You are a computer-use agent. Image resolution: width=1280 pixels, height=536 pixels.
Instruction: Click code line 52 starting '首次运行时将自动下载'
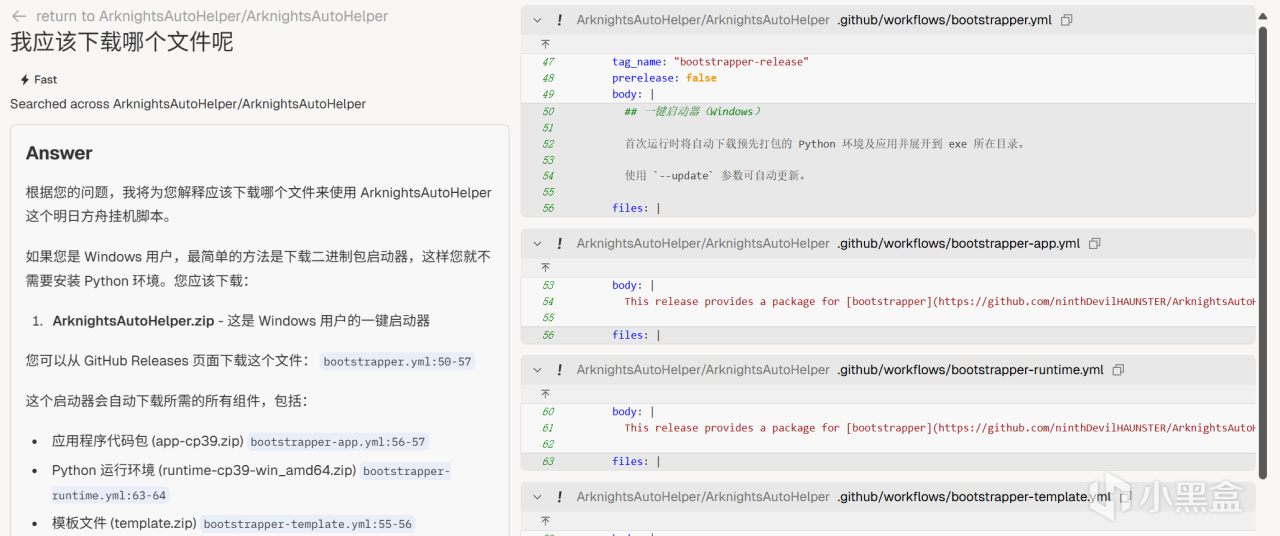[824, 143]
